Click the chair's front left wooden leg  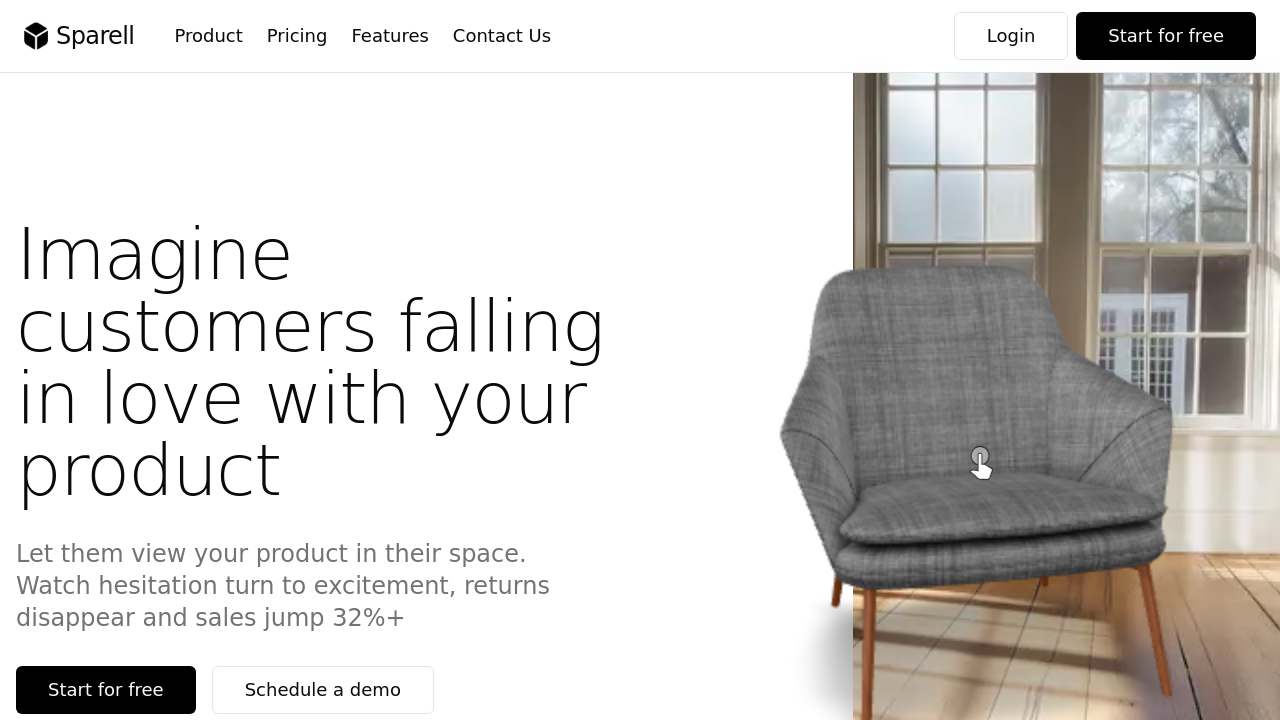[868, 650]
